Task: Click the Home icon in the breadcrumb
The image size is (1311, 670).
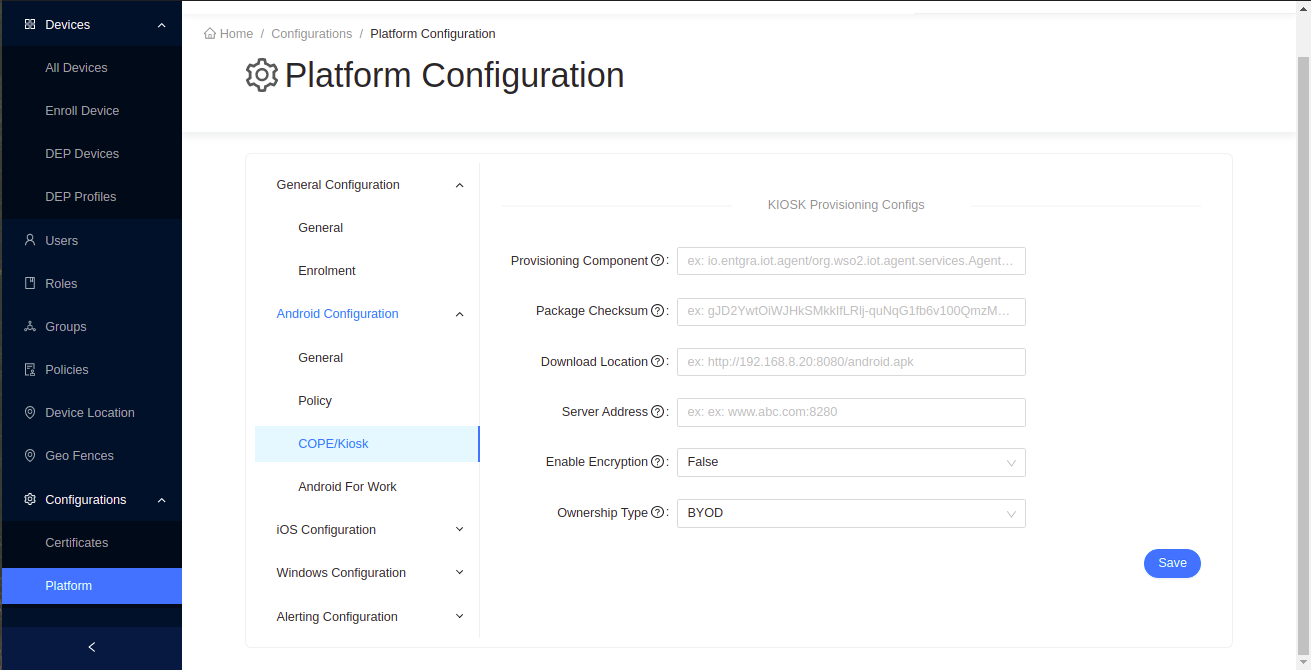Action: 210,34
